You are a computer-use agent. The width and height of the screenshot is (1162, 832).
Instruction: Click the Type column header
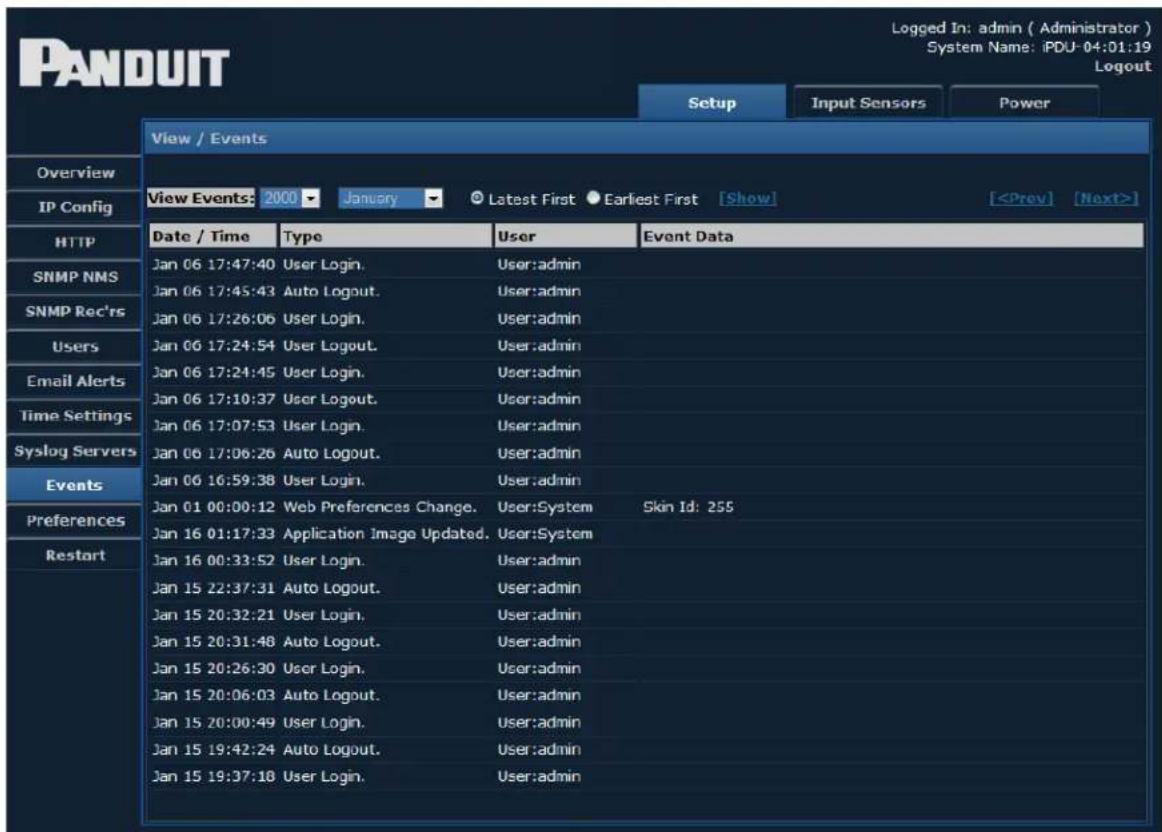click(x=385, y=236)
